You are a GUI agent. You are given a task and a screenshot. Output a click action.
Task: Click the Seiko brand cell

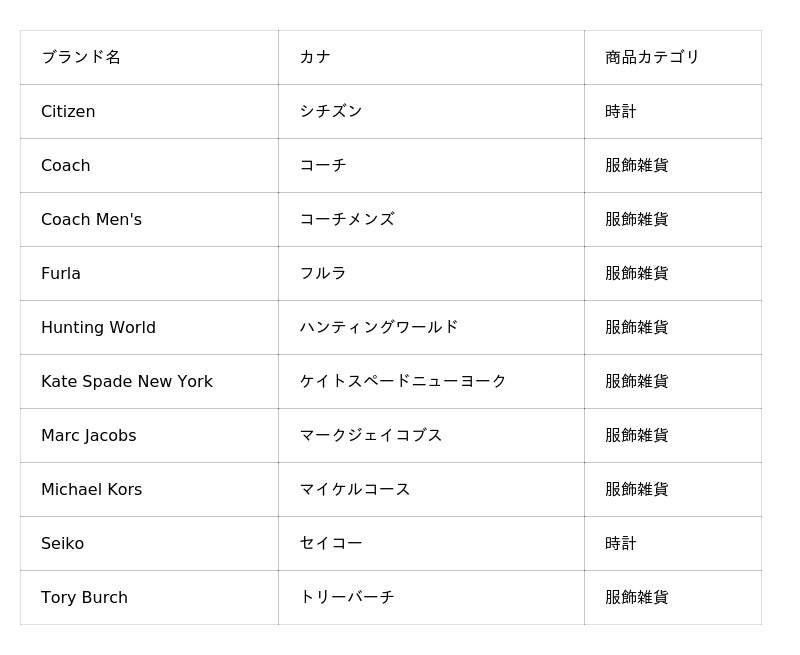coord(62,543)
